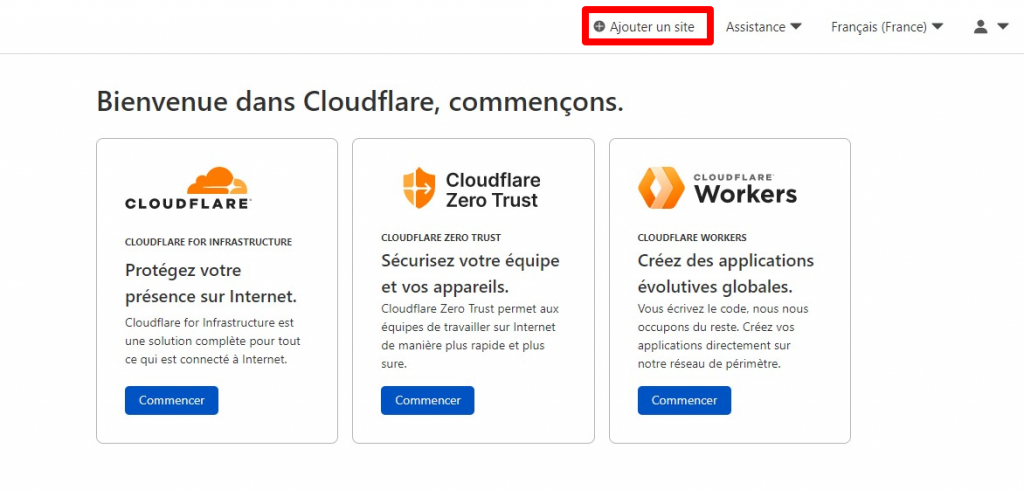Click the Protégez votre présence sur Internet heading
The width and height of the screenshot is (1024, 490).
(x=211, y=283)
